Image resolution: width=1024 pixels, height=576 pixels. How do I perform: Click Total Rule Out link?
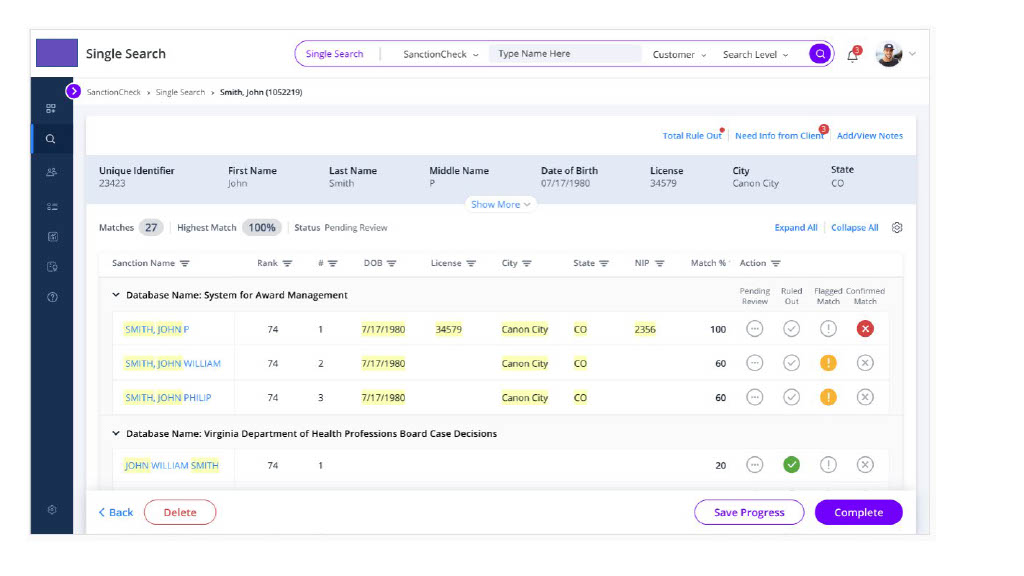[692, 136]
